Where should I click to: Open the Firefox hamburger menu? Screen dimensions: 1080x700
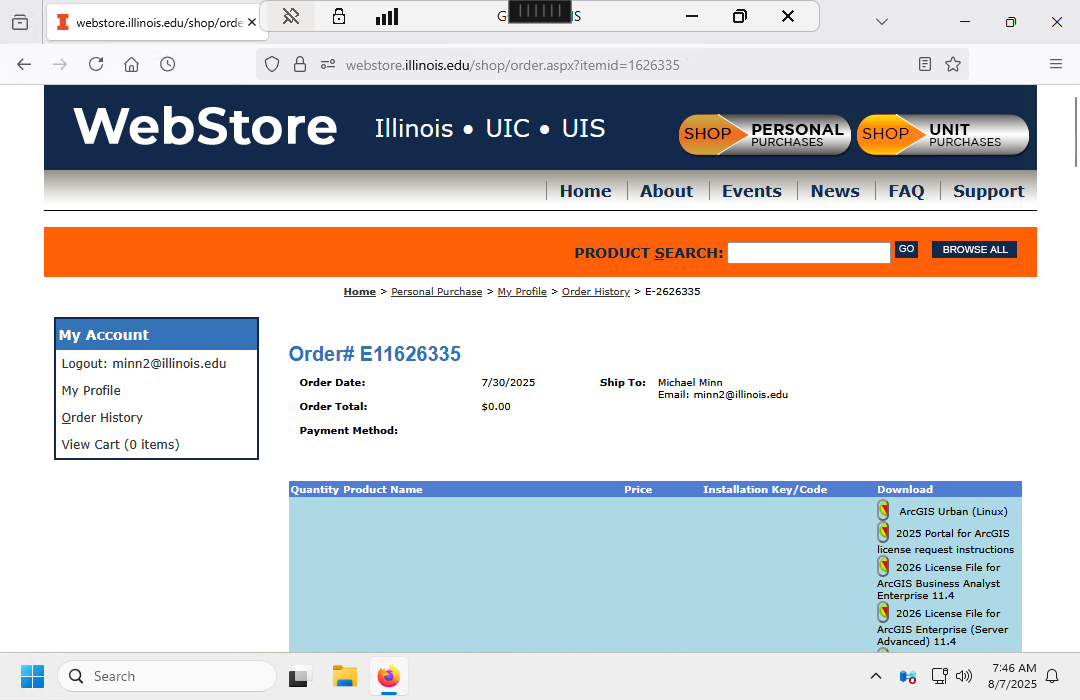pyautogui.click(x=1056, y=64)
